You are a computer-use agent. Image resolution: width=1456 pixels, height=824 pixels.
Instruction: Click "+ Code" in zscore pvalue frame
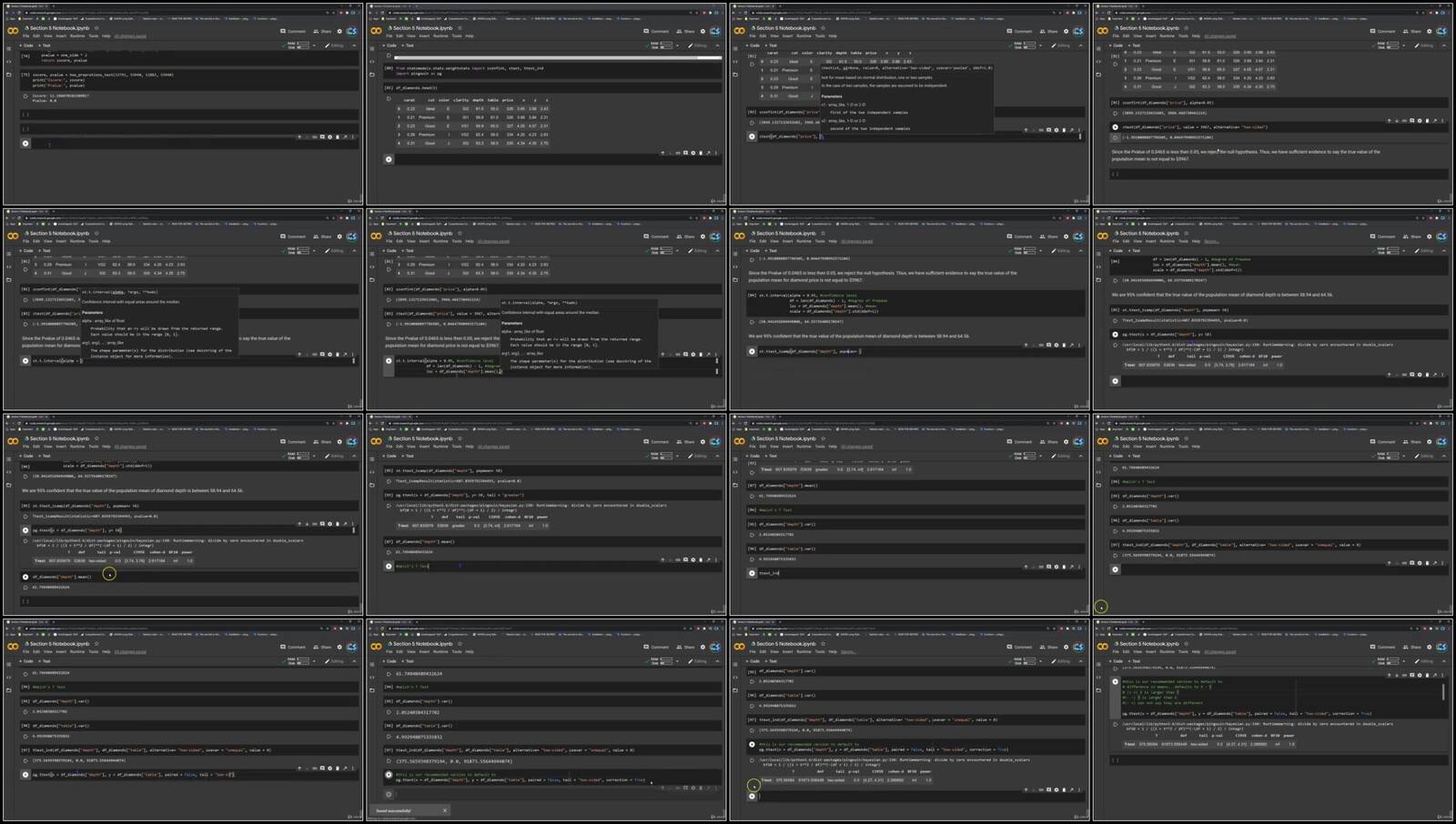pos(25,45)
